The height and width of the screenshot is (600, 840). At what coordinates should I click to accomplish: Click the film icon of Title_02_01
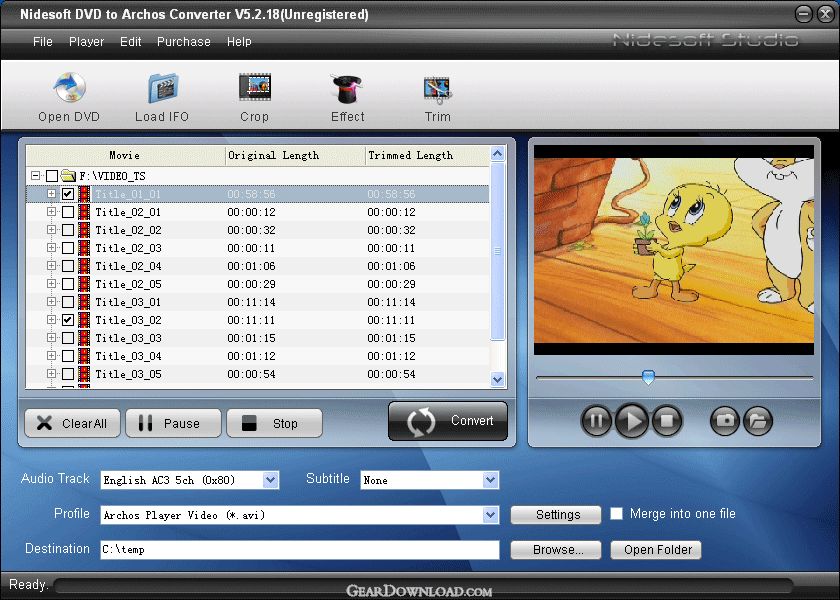[x=84, y=212]
